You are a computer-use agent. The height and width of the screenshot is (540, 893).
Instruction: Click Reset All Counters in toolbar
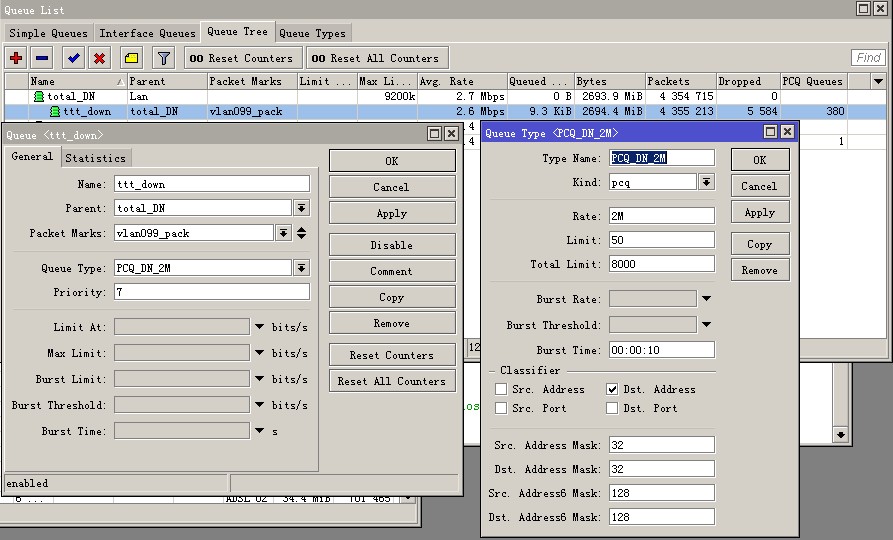pos(377,58)
